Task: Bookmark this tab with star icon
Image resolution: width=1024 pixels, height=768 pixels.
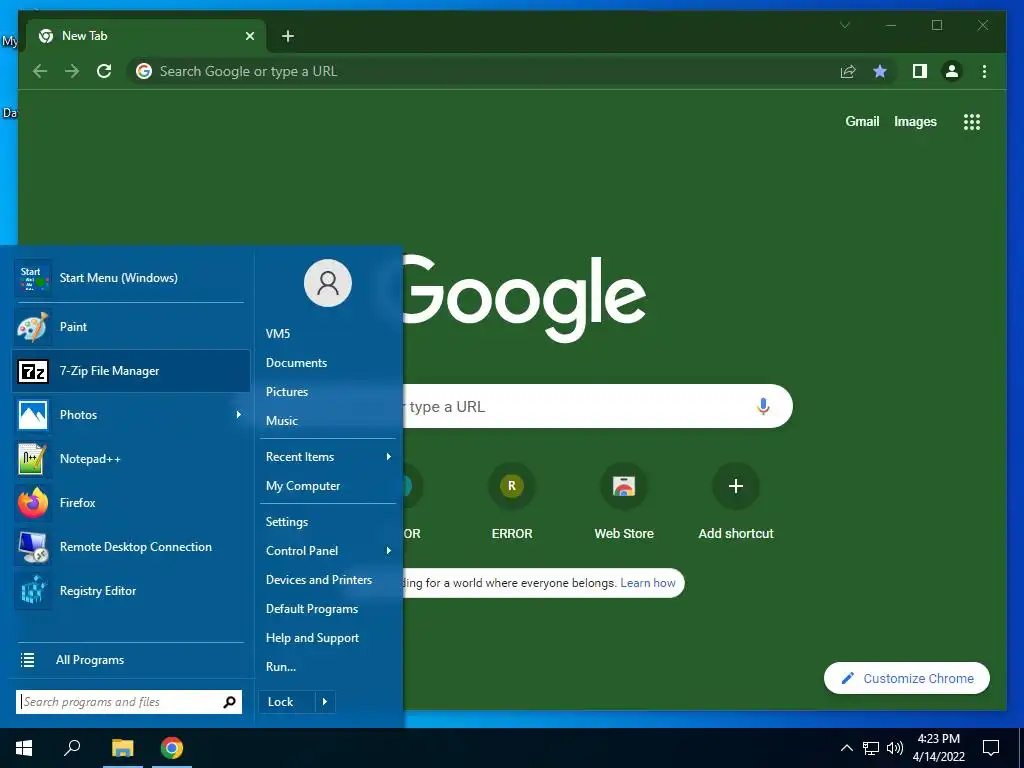Action: tap(880, 71)
